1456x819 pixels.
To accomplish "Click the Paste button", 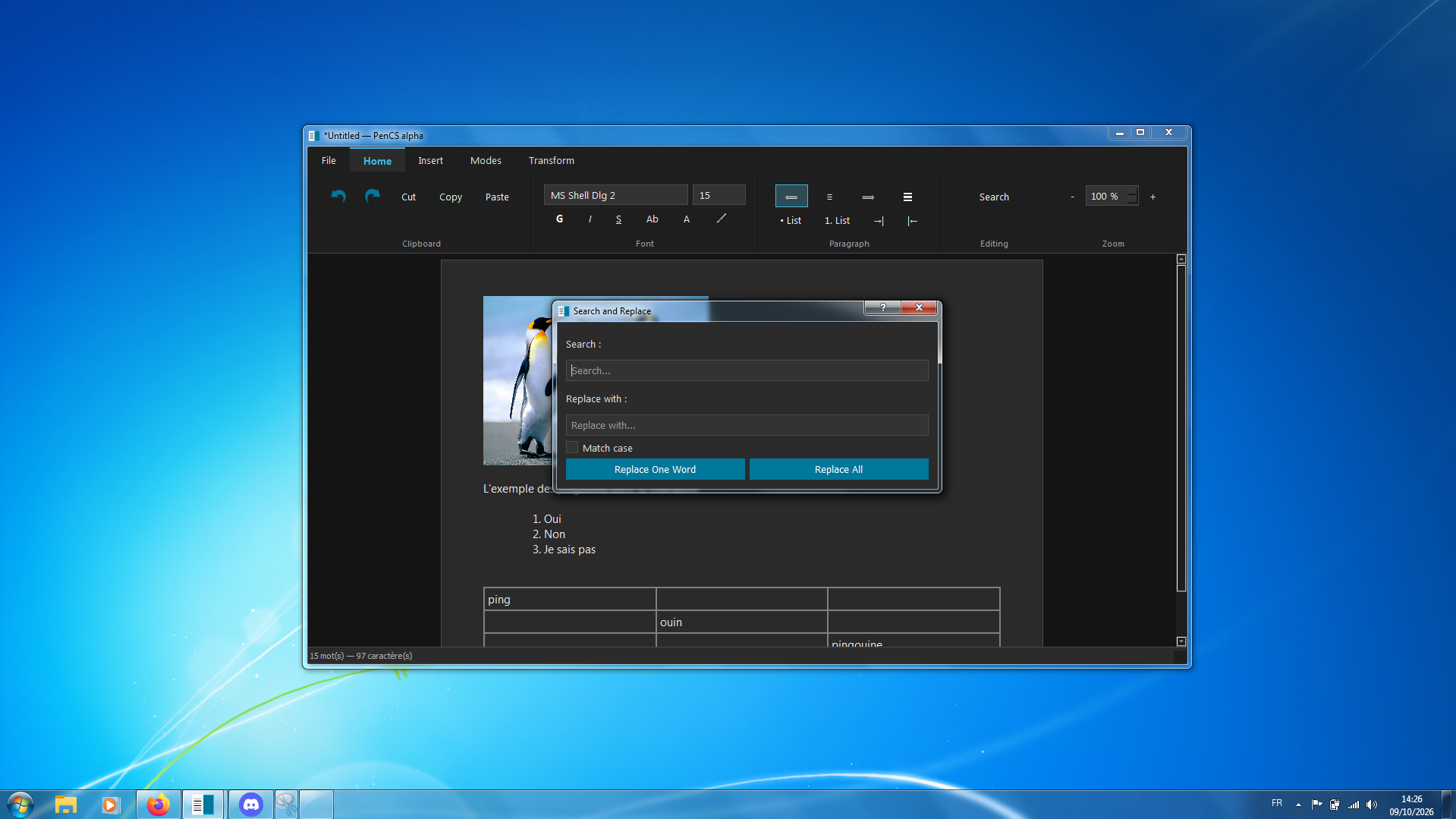I will pyautogui.click(x=497, y=197).
